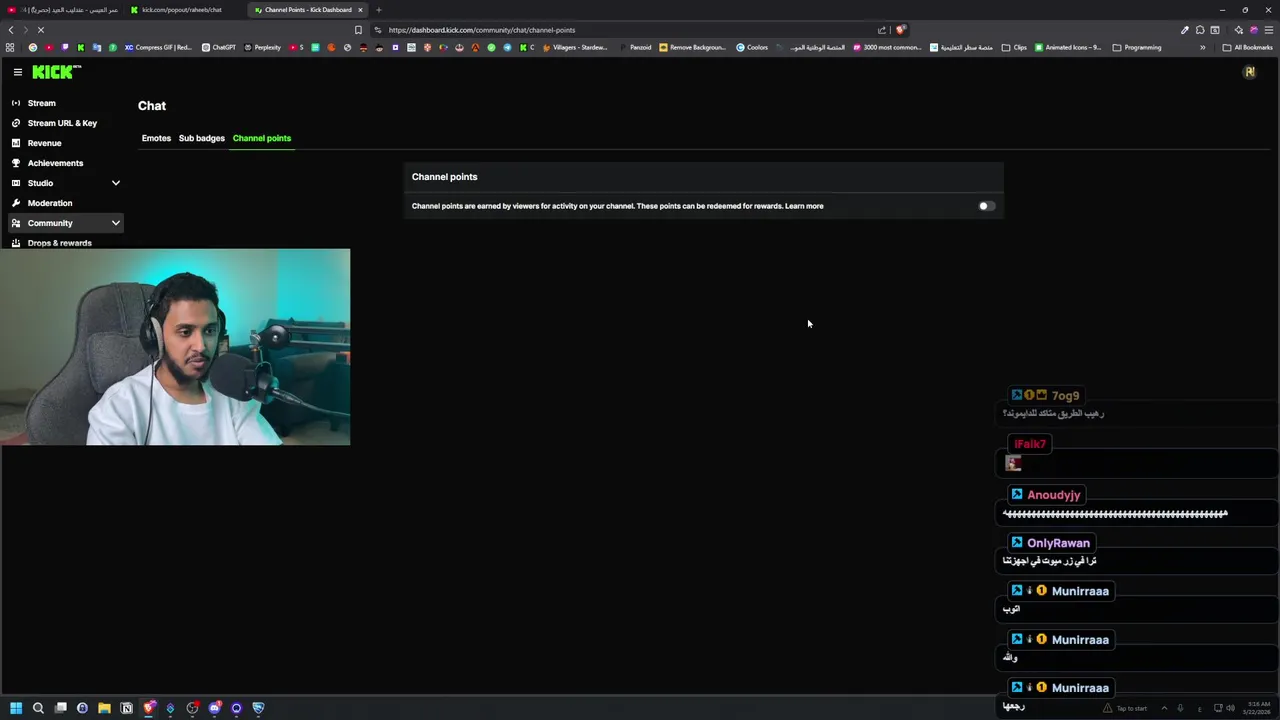Collapse the Community section chevron
This screenshot has height=720, width=1280.
(115, 223)
